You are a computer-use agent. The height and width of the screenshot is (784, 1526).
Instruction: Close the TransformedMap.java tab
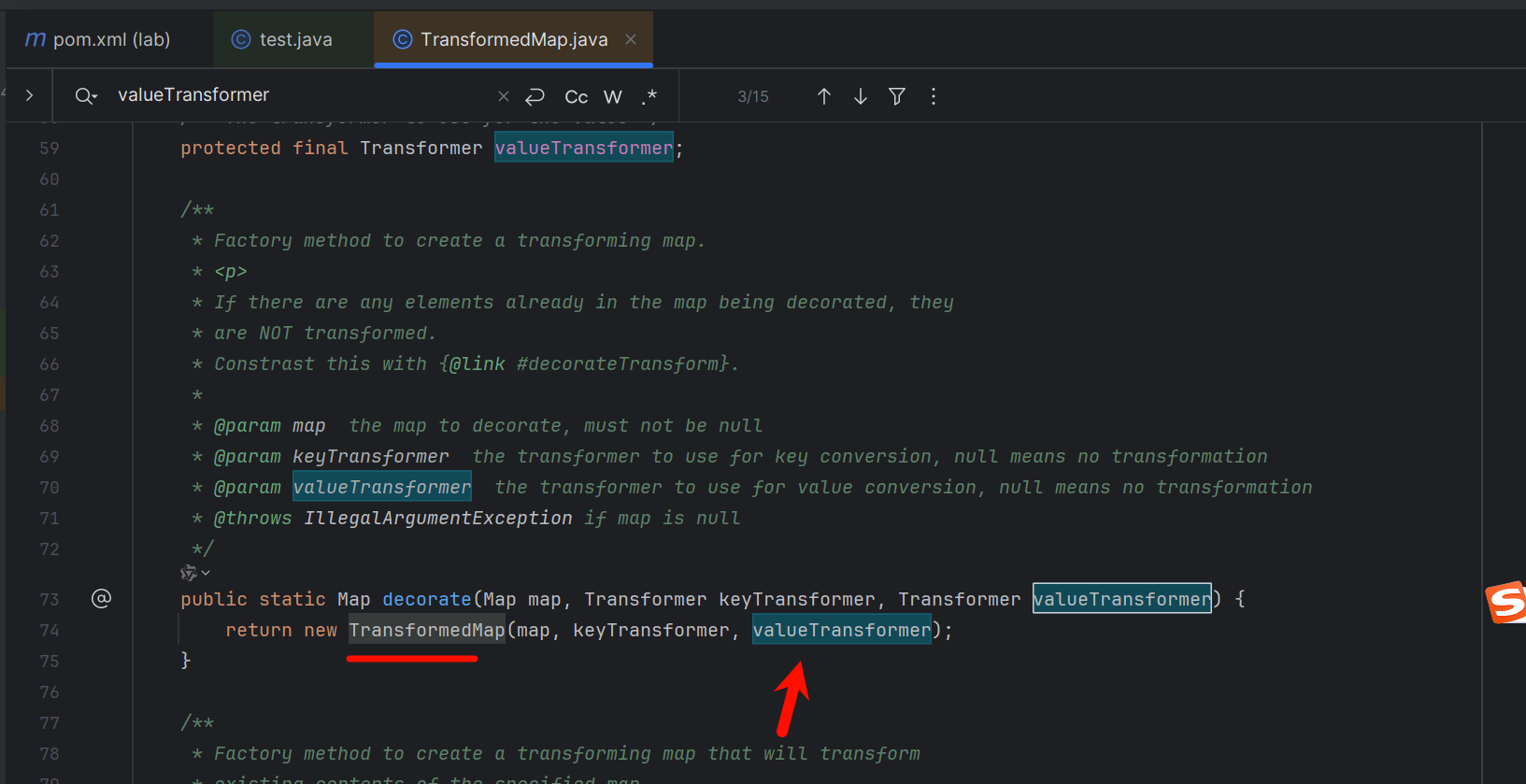tap(631, 39)
